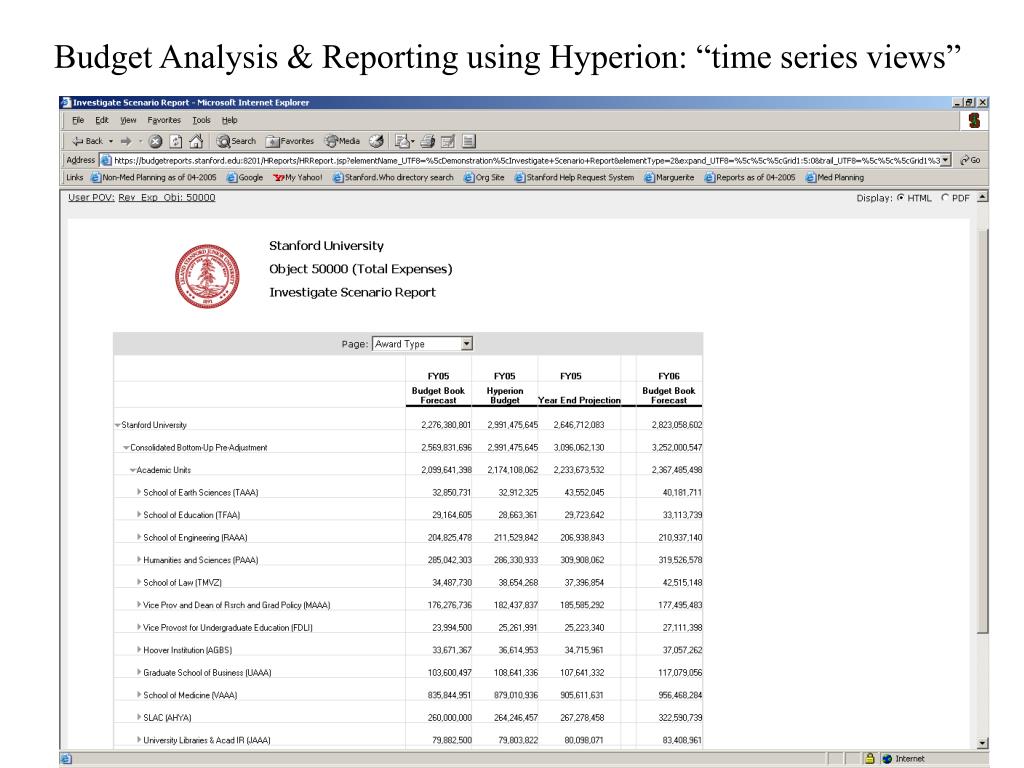The image size is (1024, 768).
Task: Open the Med Planning links bar shortcut
Action: (x=835, y=178)
